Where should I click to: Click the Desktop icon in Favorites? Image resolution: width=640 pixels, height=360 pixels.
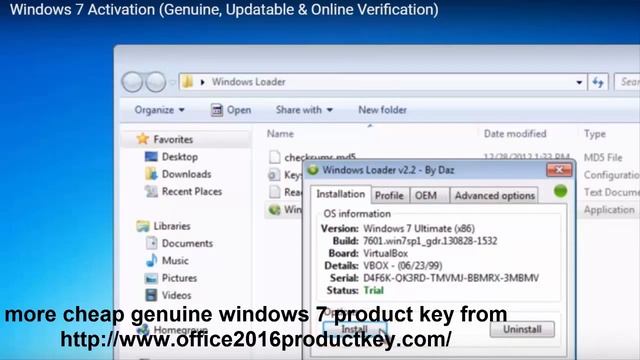click(x=151, y=157)
